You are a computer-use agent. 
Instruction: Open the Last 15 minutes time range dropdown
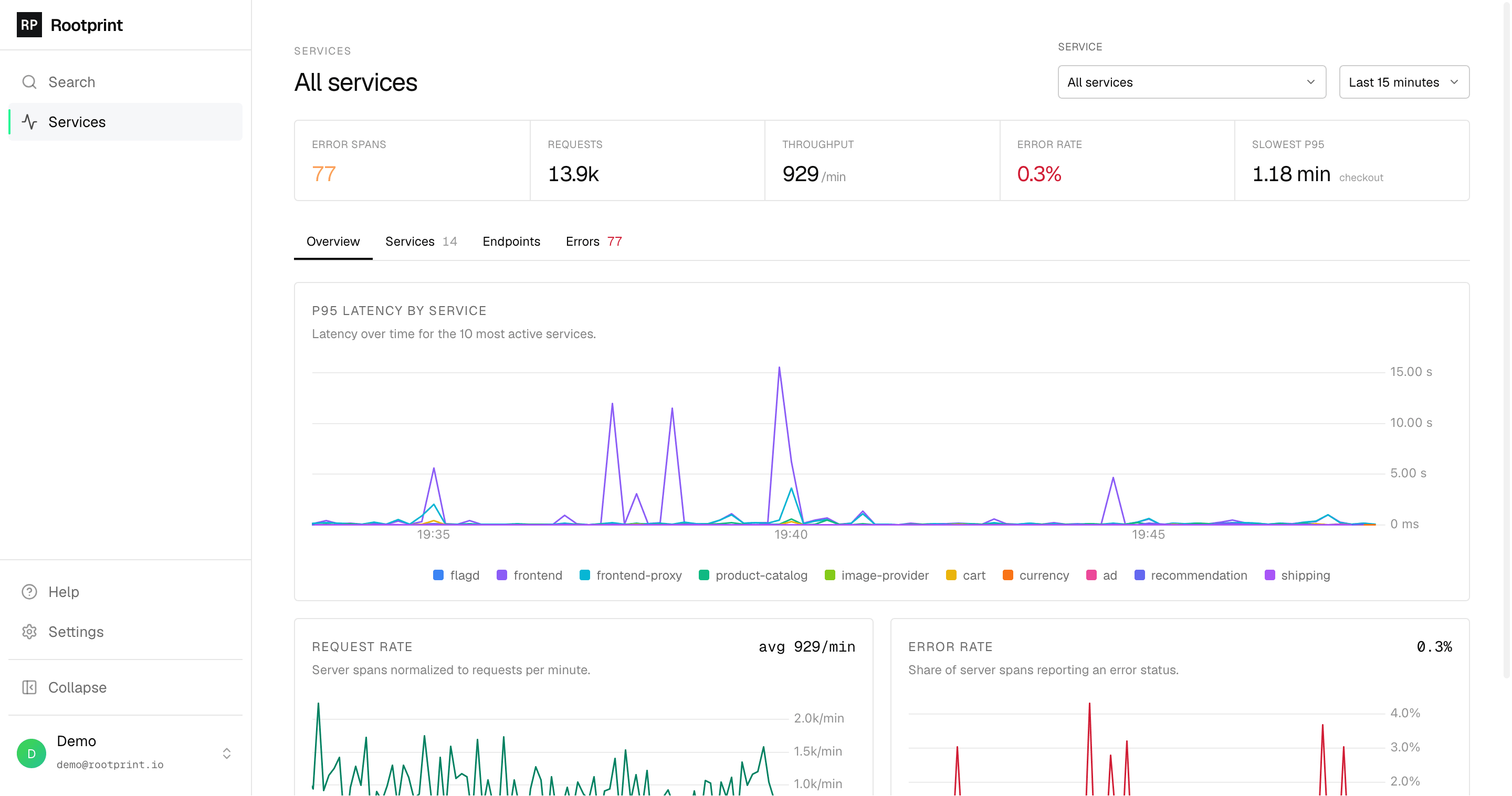point(1404,82)
